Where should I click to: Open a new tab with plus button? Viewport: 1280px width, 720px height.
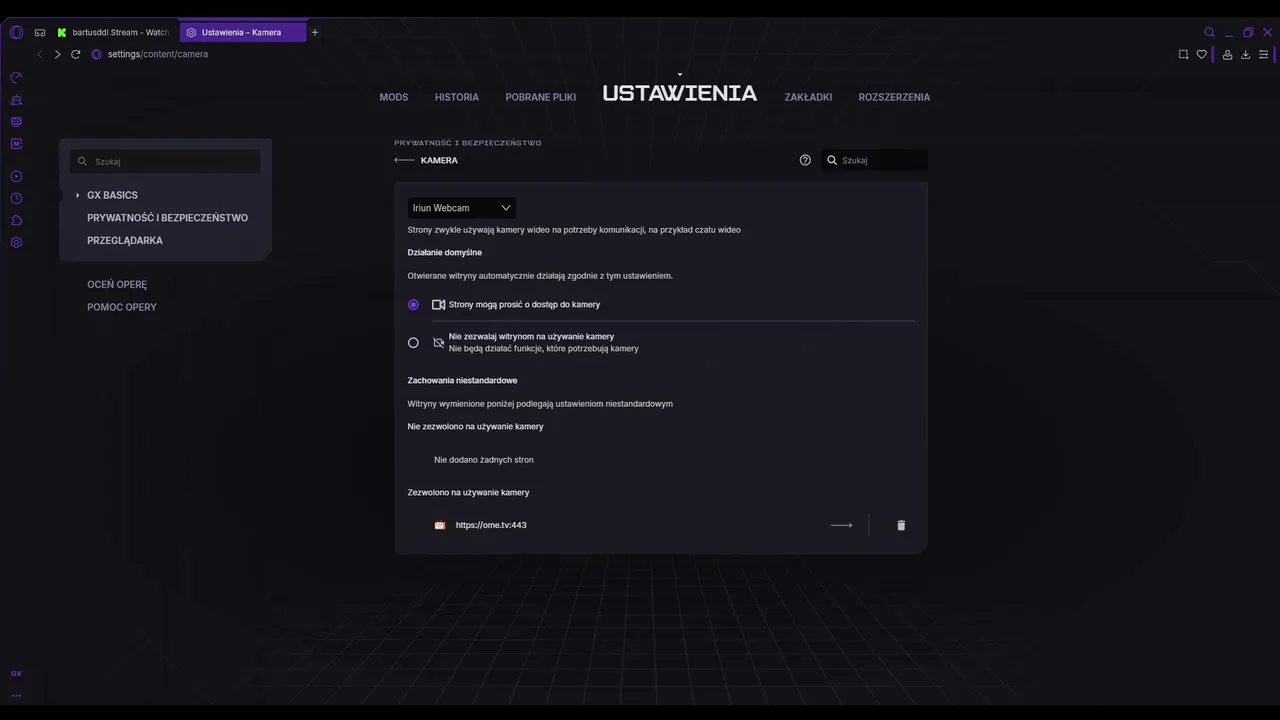click(x=315, y=32)
